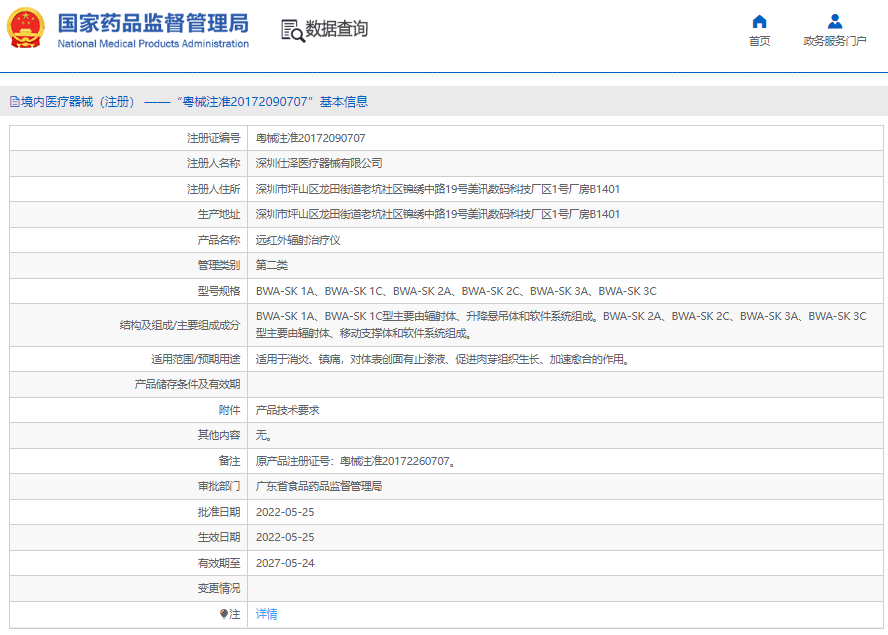This screenshot has height=635, width=888.
Task: Click 批准日期 value 2022-05-25
Action: click(285, 512)
